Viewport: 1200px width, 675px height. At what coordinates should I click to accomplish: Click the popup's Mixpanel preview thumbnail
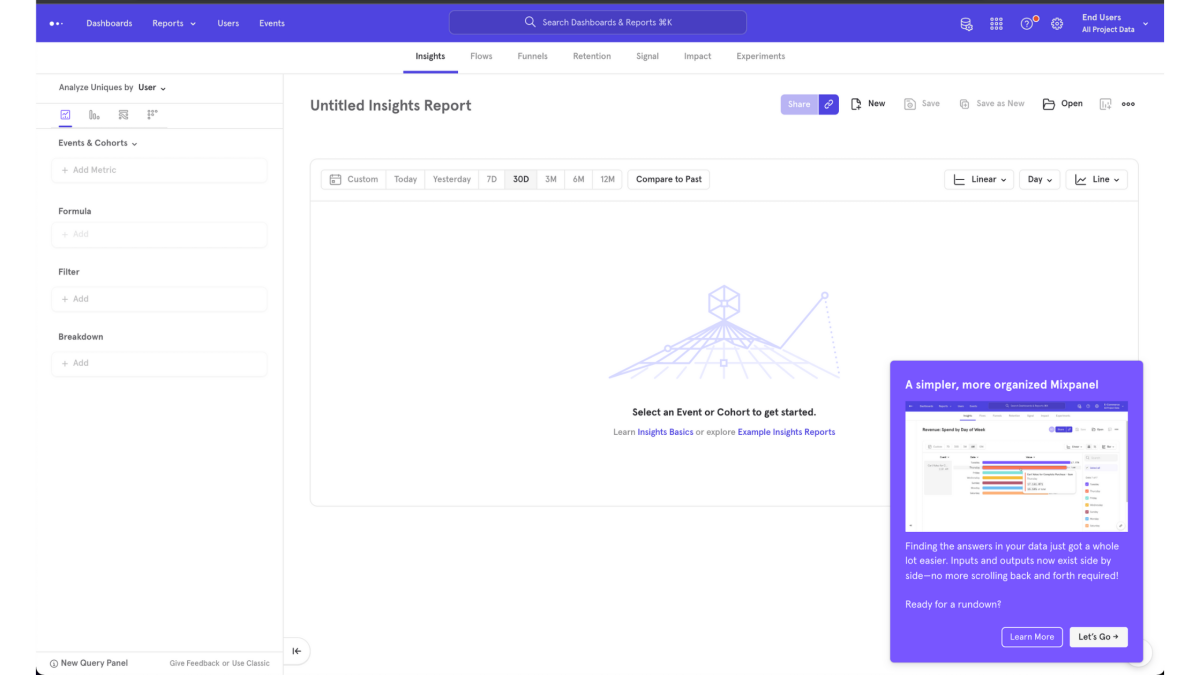[x=1016, y=466]
